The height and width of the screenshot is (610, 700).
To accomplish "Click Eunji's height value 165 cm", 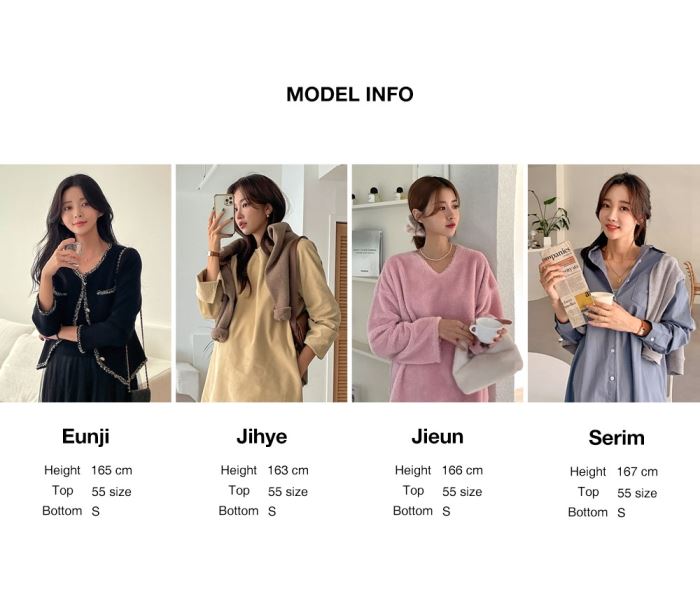I will click(112, 470).
